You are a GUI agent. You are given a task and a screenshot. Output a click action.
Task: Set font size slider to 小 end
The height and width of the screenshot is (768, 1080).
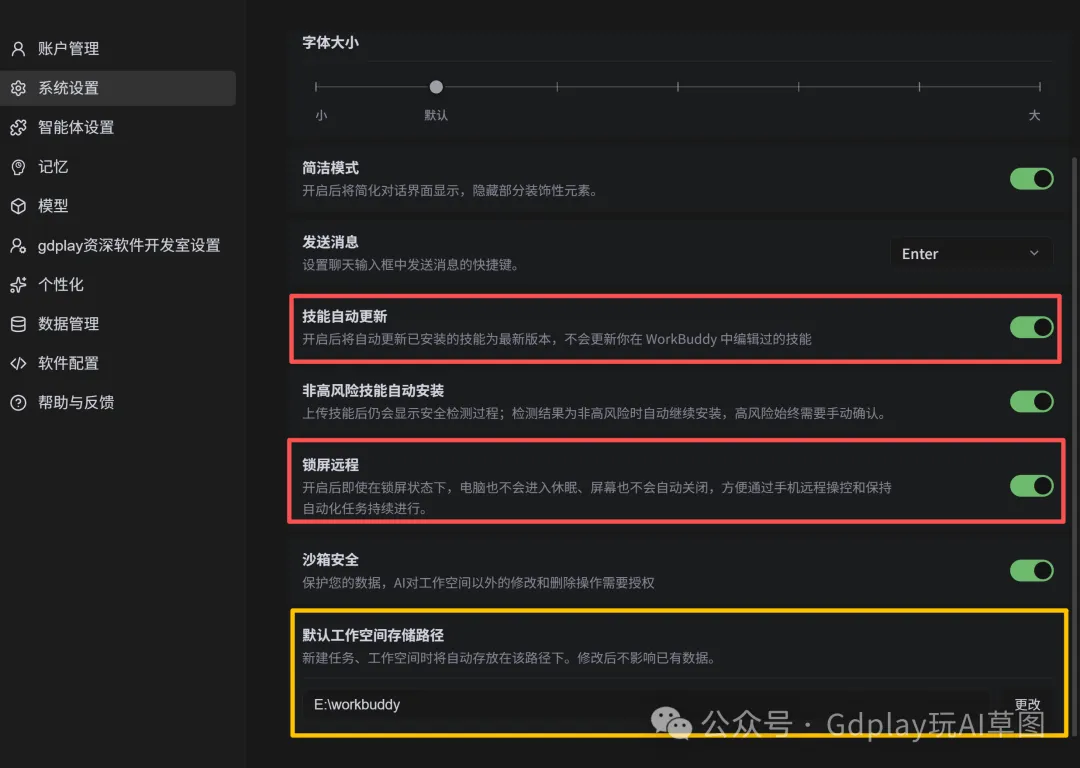coord(316,87)
